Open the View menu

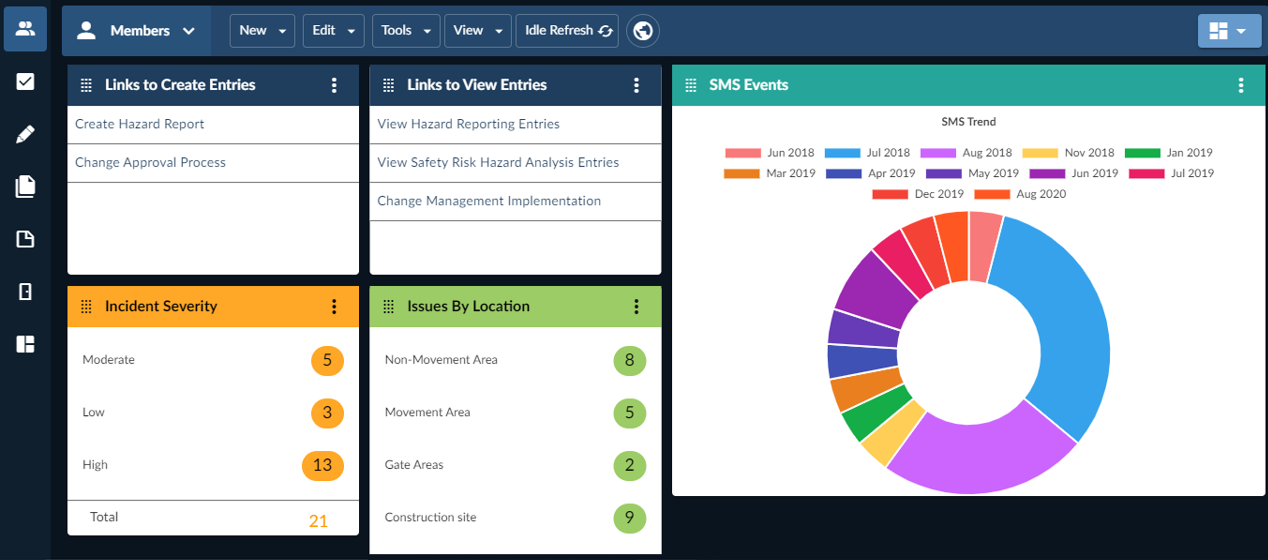point(477,31)
